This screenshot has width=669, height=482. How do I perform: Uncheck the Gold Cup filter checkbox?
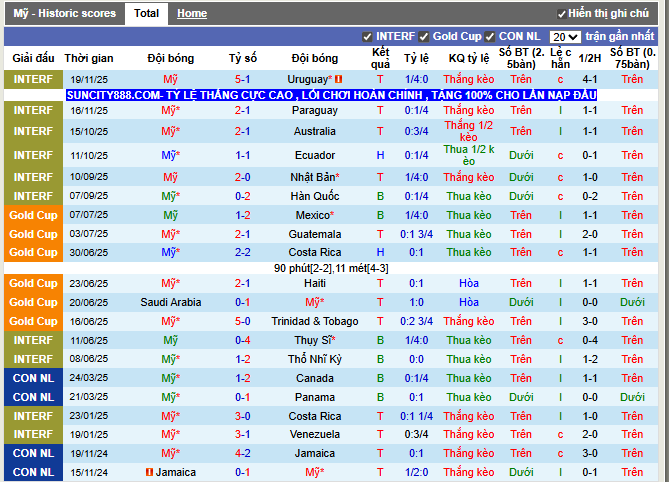[x=424, y=37]
